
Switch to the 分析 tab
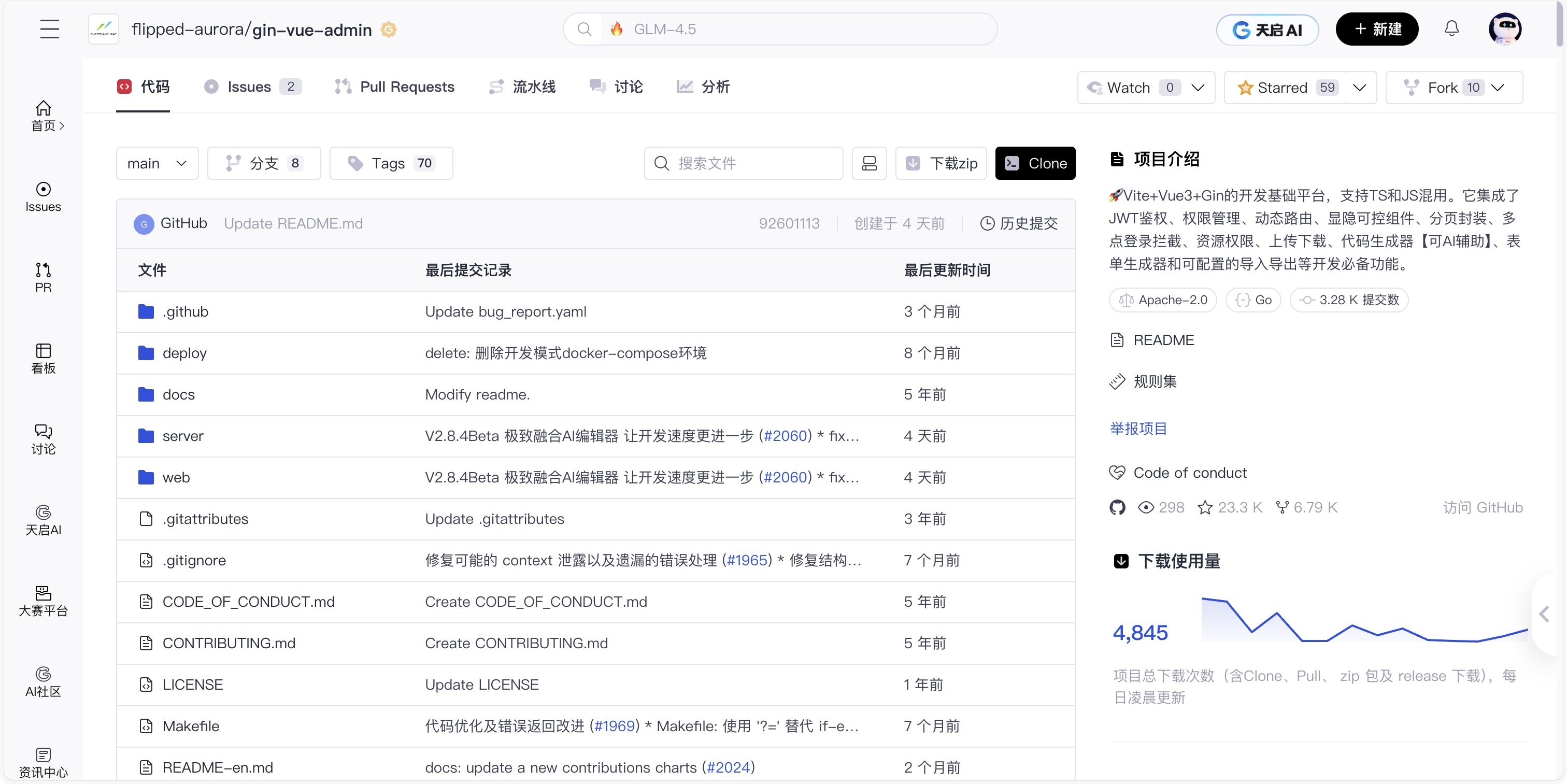tap(703, 87)
